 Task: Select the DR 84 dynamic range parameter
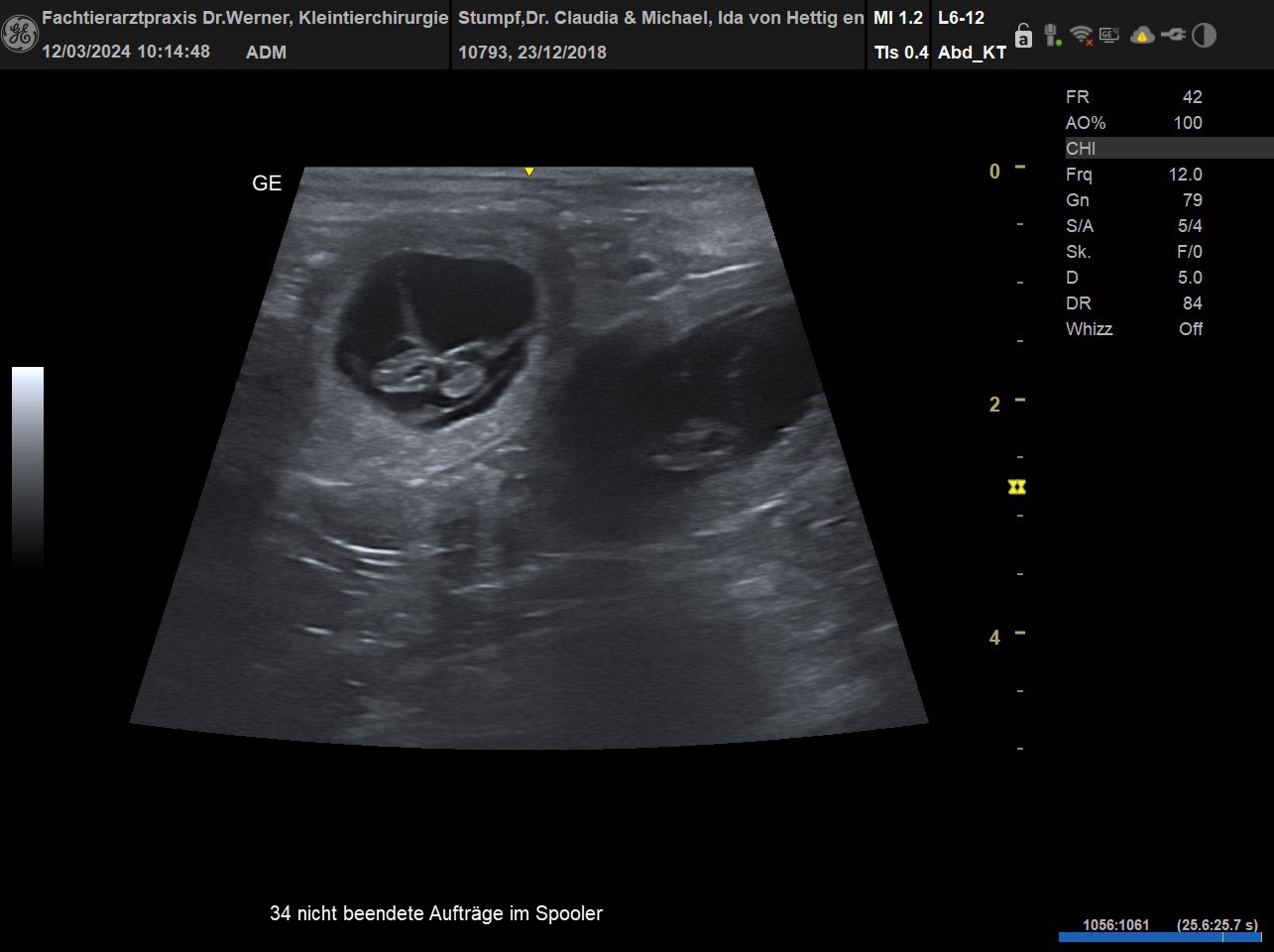pos(1133,303)
